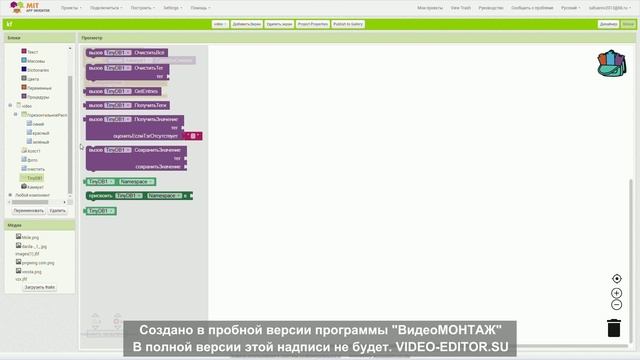Open the Руководство link
Screen dimensions: 640x360
(x=491, y=8)
